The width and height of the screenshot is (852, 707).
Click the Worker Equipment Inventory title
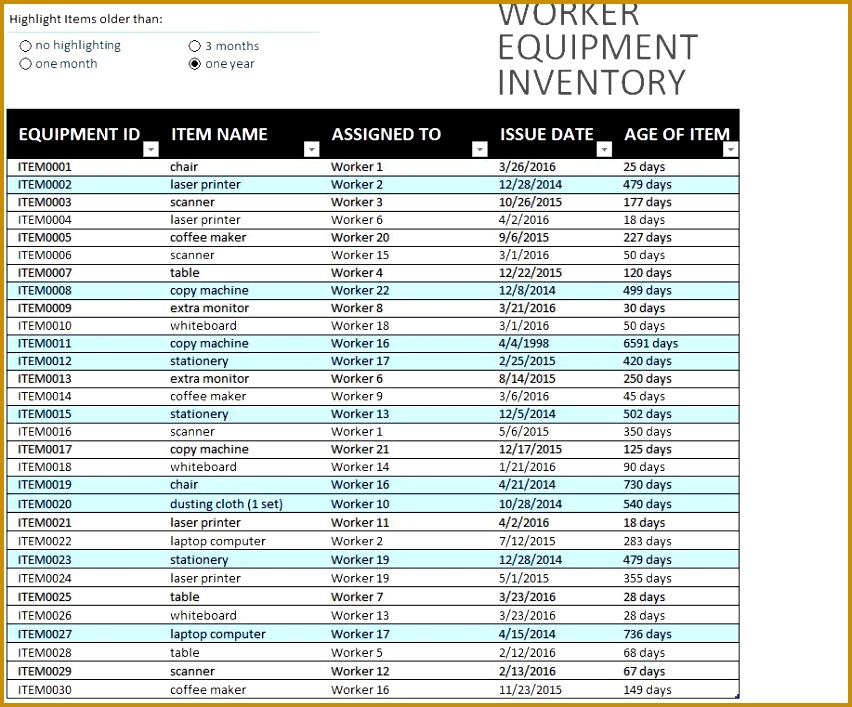click(598, 49)
